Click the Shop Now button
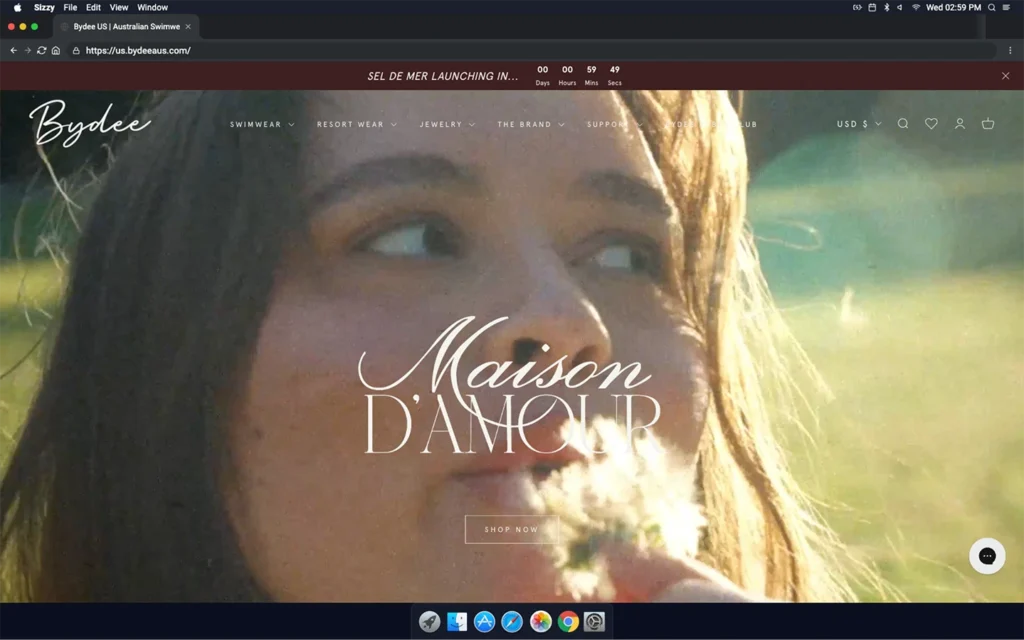 coord(511,529)
